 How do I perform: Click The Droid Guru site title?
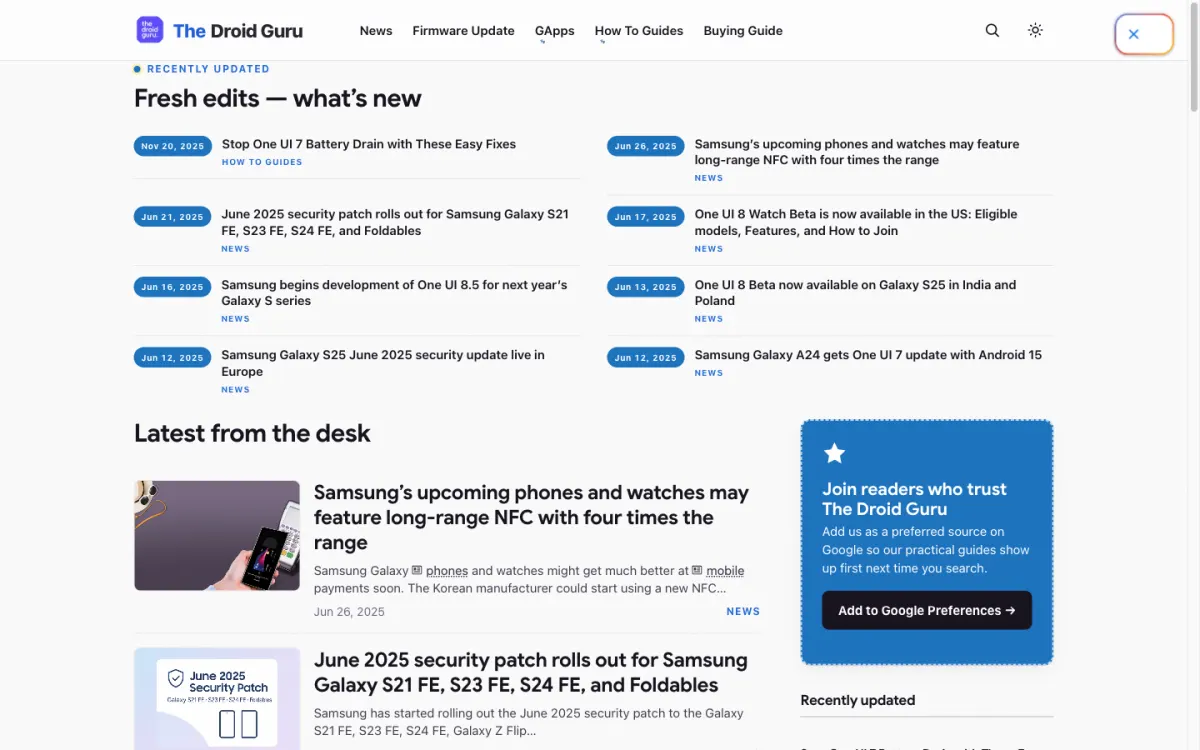238,31
